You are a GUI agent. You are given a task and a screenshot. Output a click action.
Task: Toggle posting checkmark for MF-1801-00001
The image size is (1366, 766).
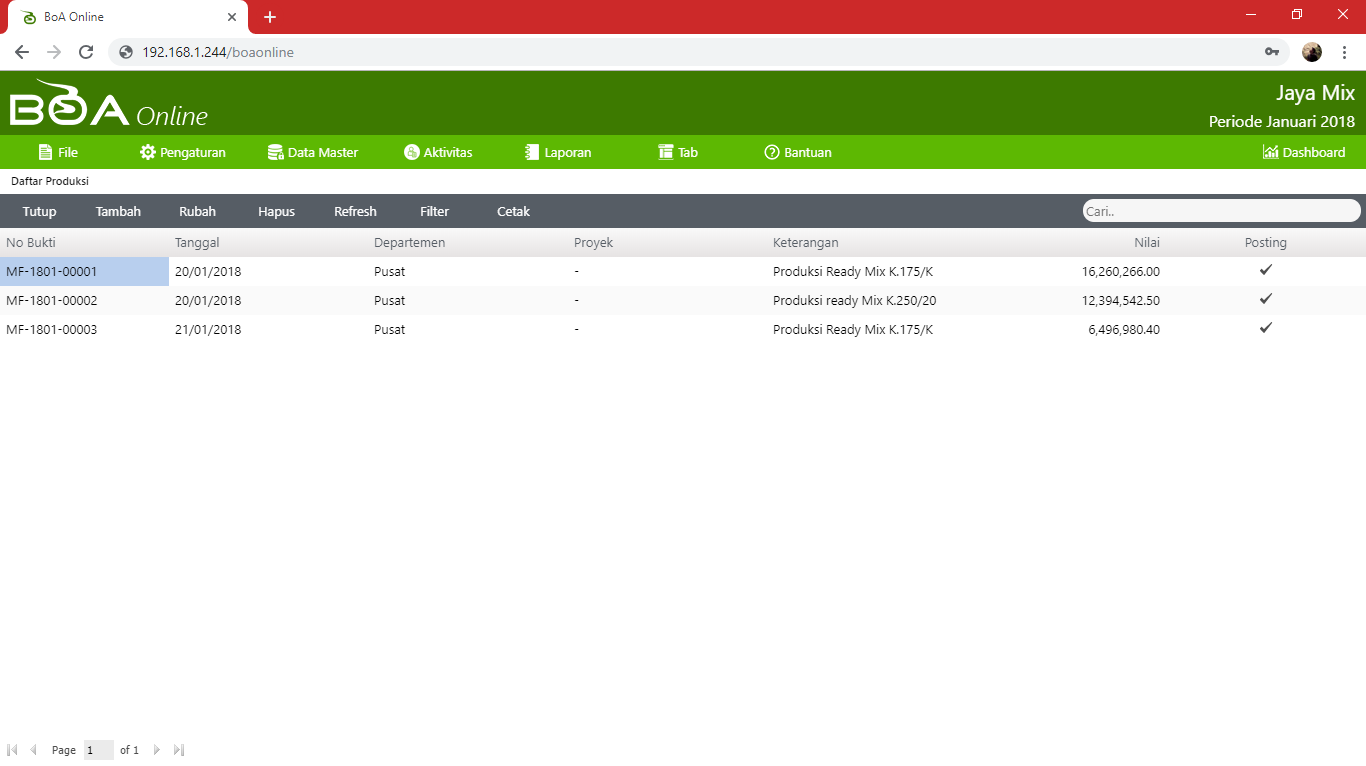1265,270
